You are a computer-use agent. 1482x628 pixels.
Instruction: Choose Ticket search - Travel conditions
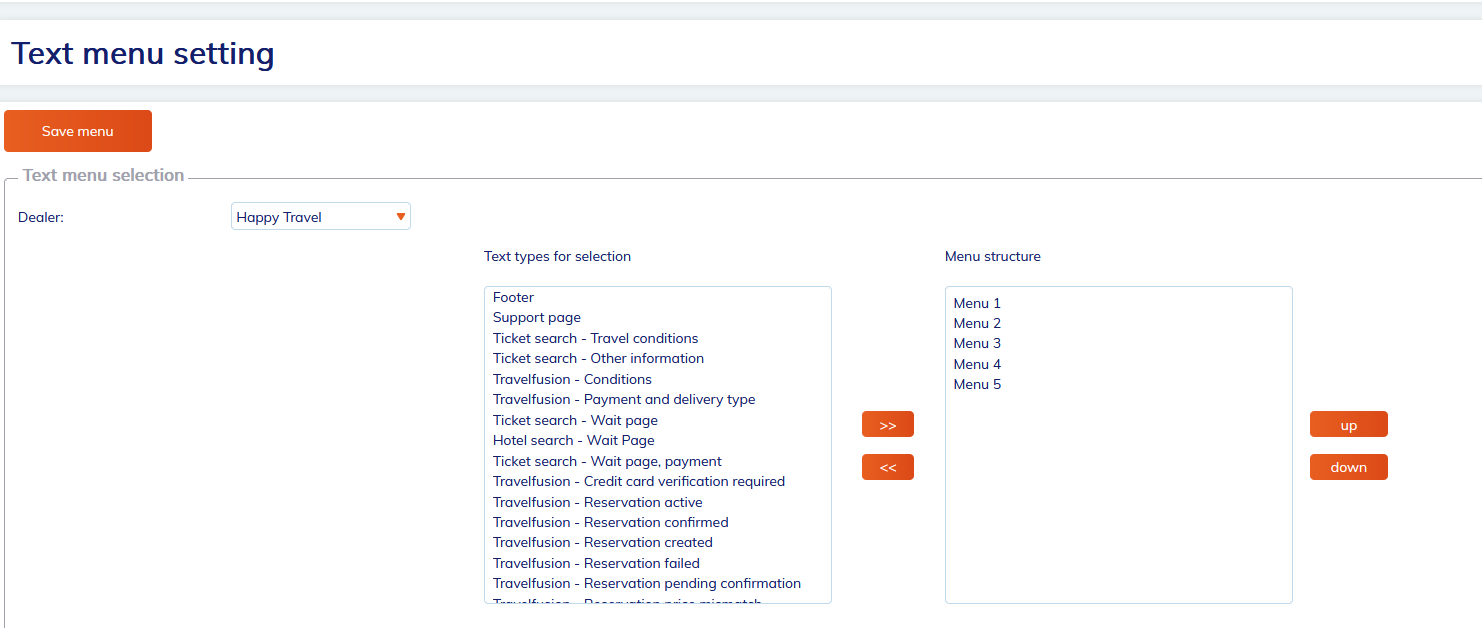[596, 338]
